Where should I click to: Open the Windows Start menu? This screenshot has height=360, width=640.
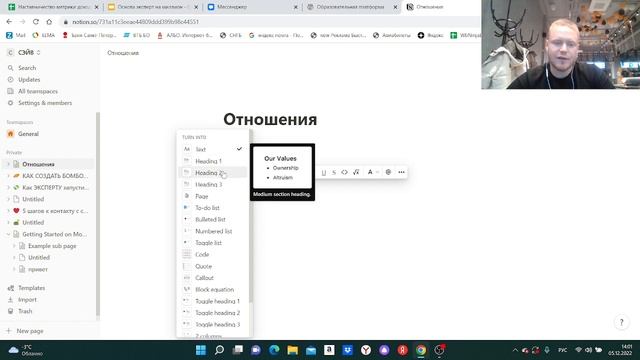coord(201,350)
